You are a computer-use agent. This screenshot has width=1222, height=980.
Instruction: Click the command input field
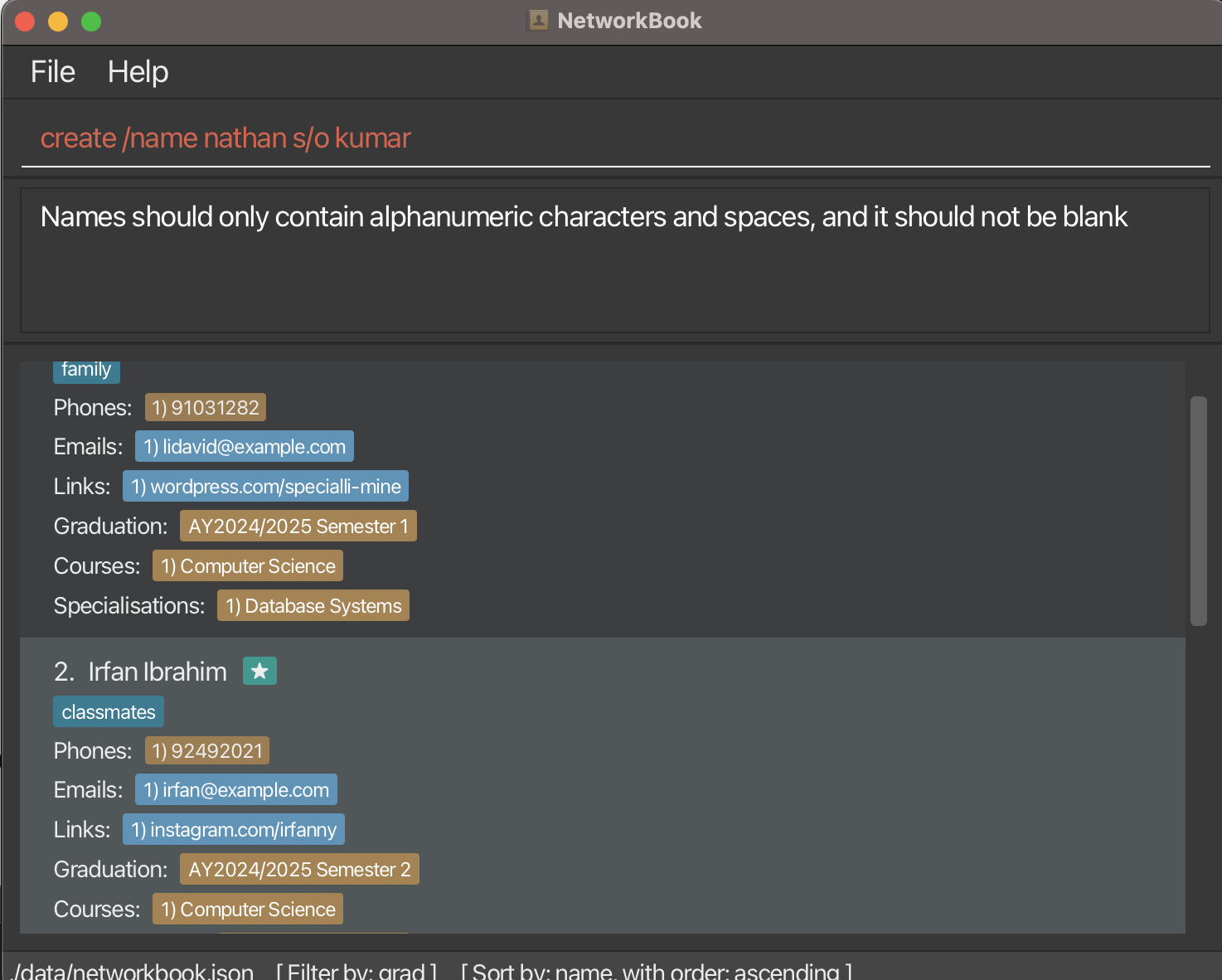pos(613,138)
